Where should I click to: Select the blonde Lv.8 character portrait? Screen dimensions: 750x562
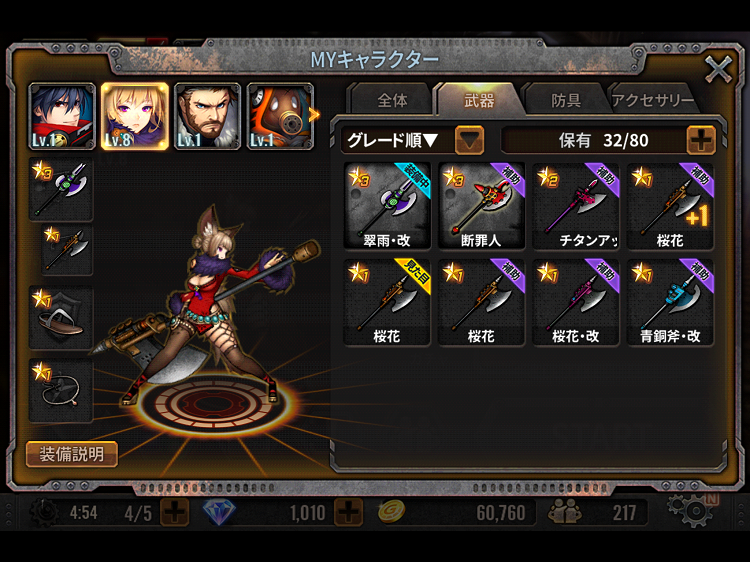(x=135, y=116)
